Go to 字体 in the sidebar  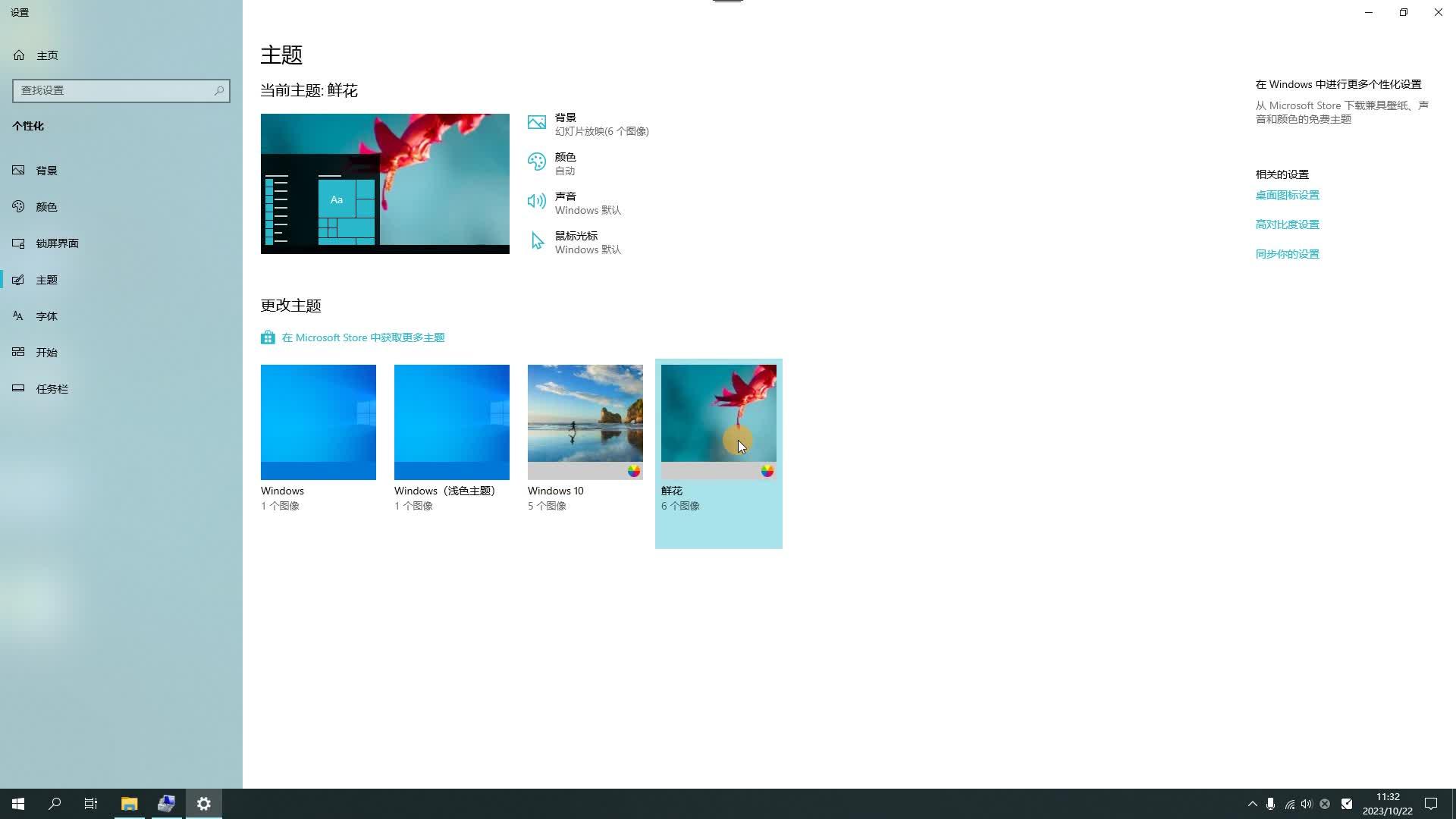[x=121, y=316]
